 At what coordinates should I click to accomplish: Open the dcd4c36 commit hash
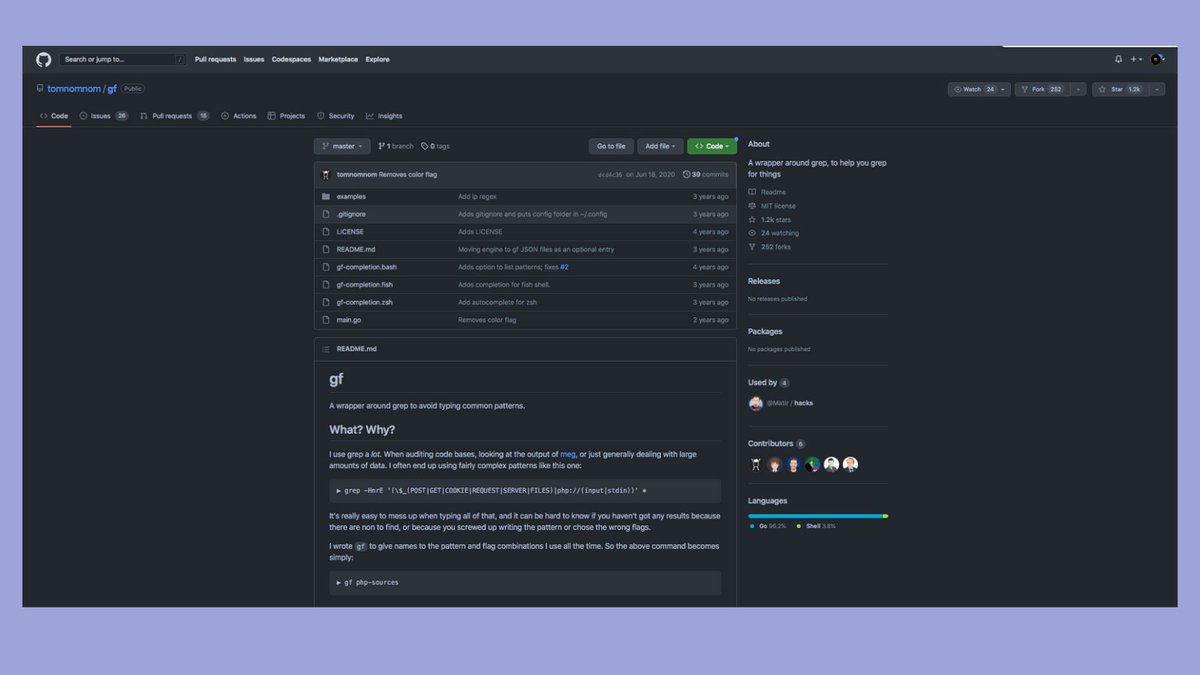(x=610, y=175)
